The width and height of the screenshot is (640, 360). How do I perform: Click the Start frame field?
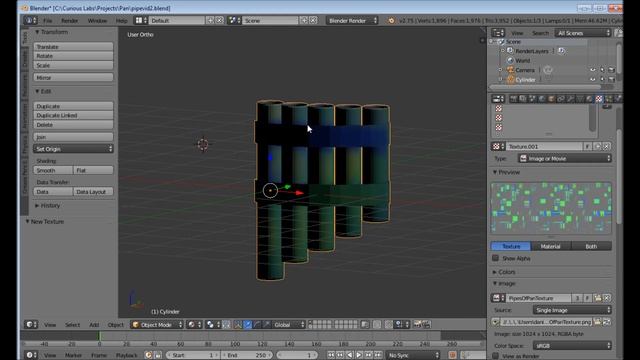pos(192,355)
